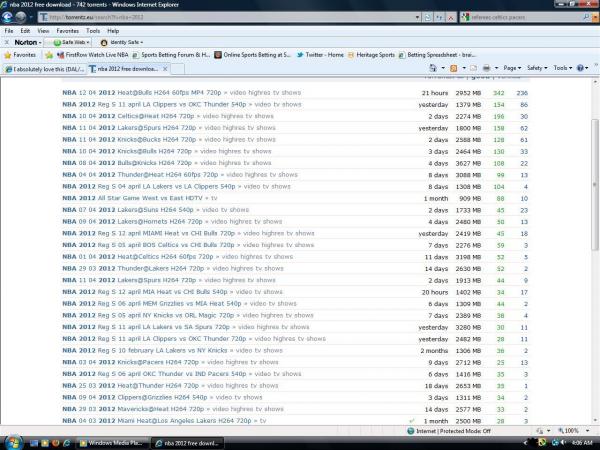Open the View menu
600x450 pixels.
click(x=38, y=31)
